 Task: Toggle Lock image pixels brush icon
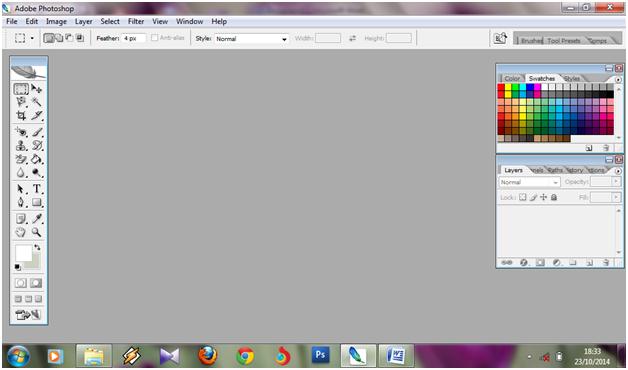pos(533,197)
